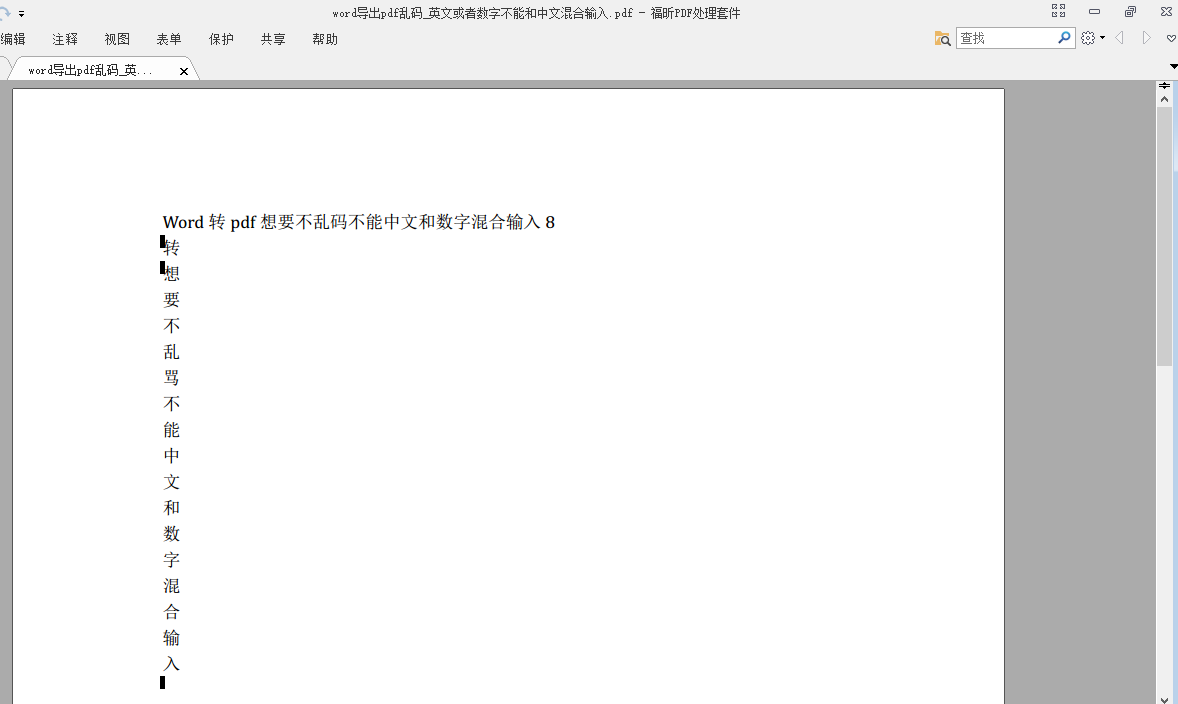Open the 注释 menu
This screenshot has height=704, width=1178.
point(64,39)
